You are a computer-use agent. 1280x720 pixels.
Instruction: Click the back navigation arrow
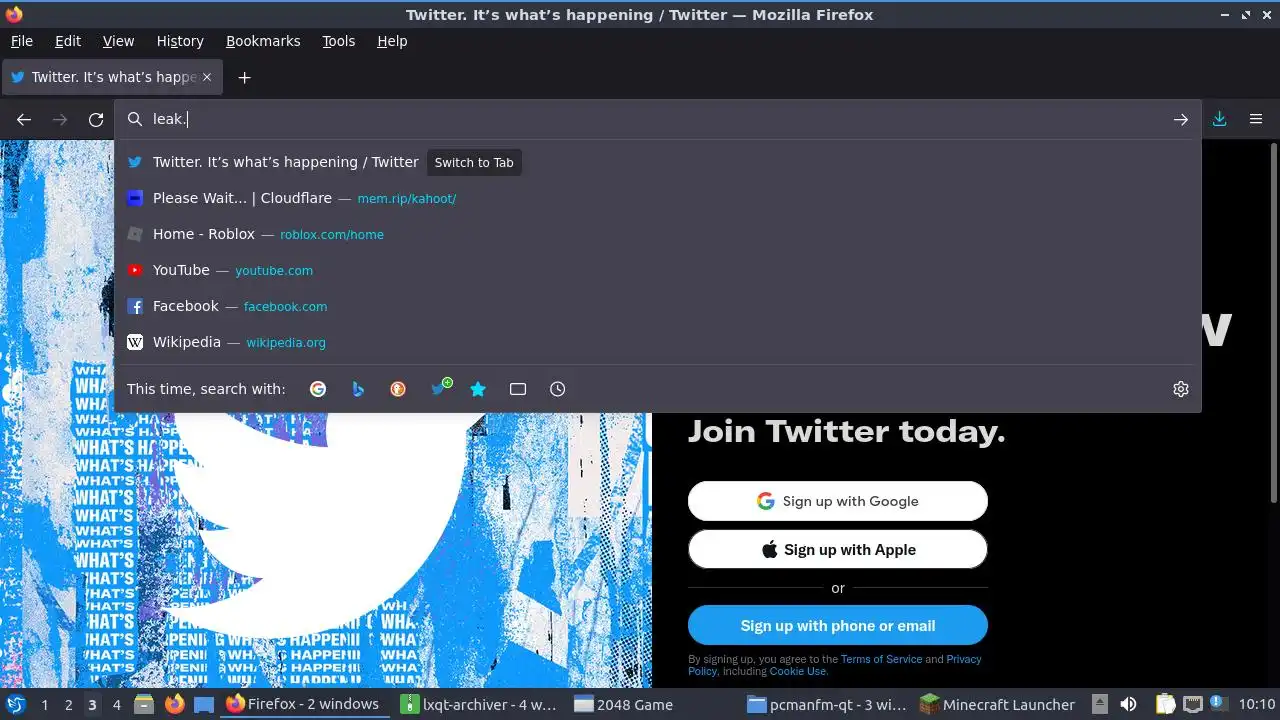24,120
